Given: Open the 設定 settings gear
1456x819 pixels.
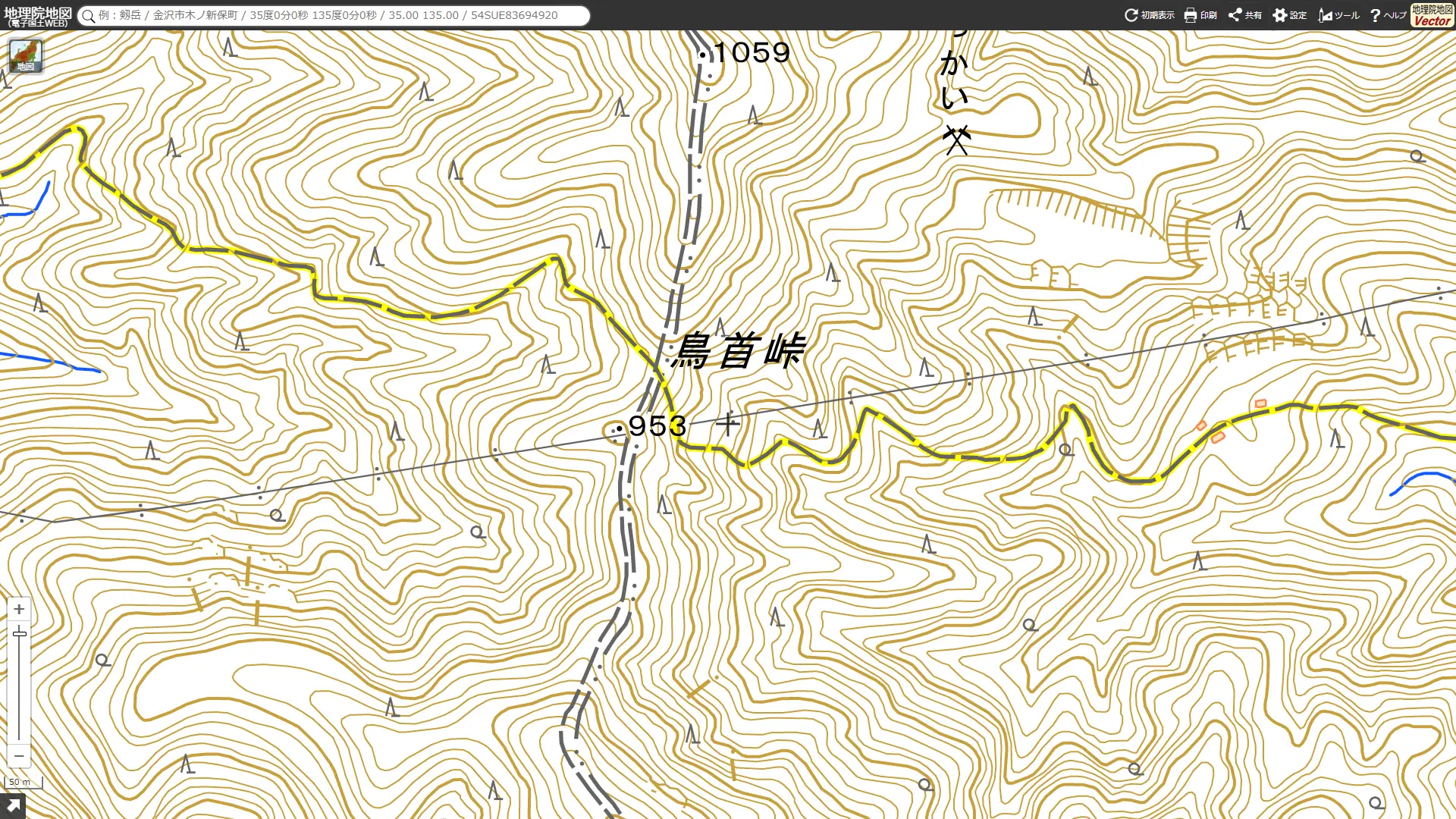Looking at the screenshot, I should [x=1289, y=15].
